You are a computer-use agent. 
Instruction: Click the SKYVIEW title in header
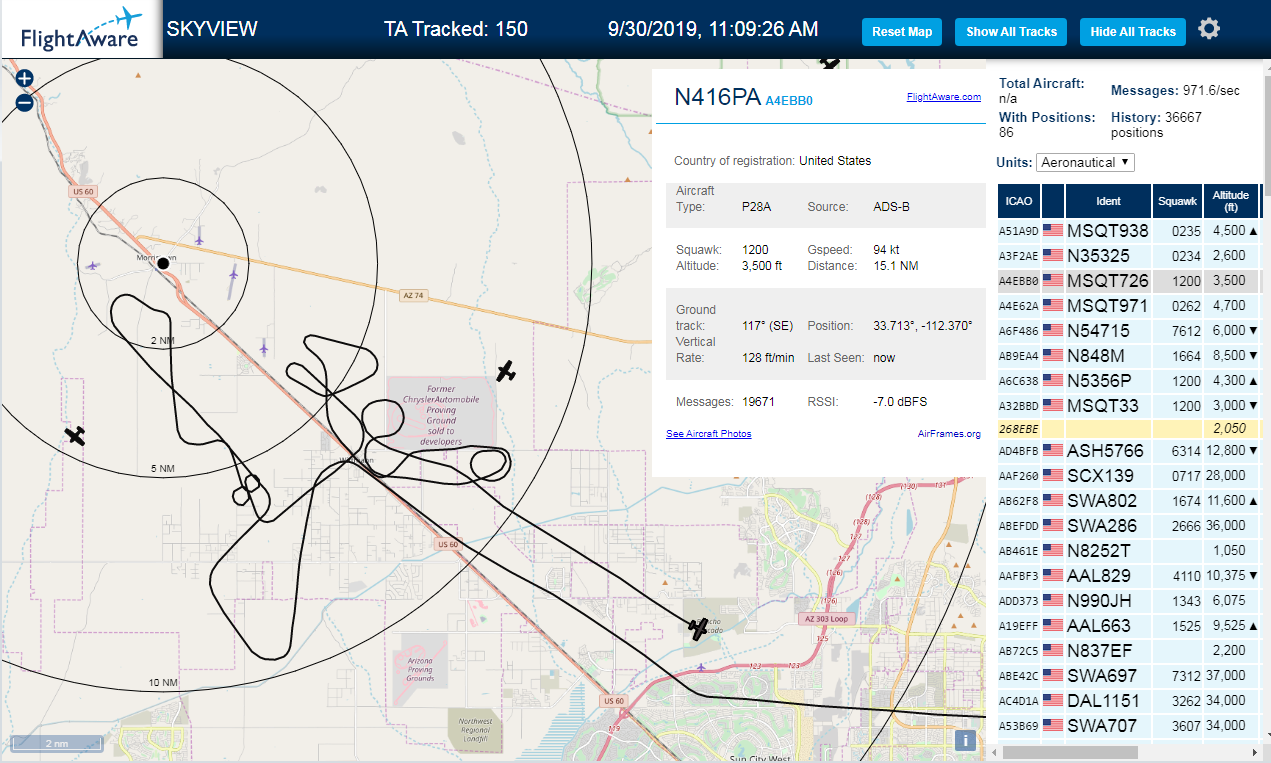pyautogui.click(x=212, y=29)
